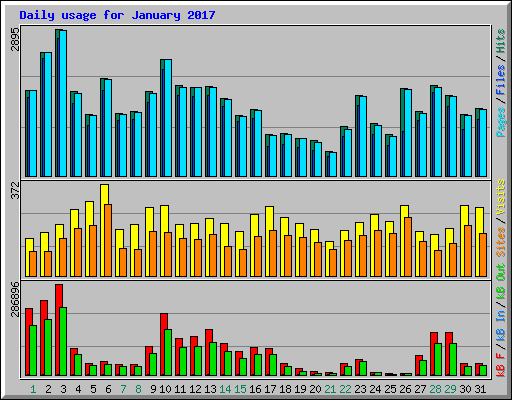This screenshot has height=400, width=512.
Task: Select weekend day label 22
Action: pyautogui.click(x=345, y=389)
